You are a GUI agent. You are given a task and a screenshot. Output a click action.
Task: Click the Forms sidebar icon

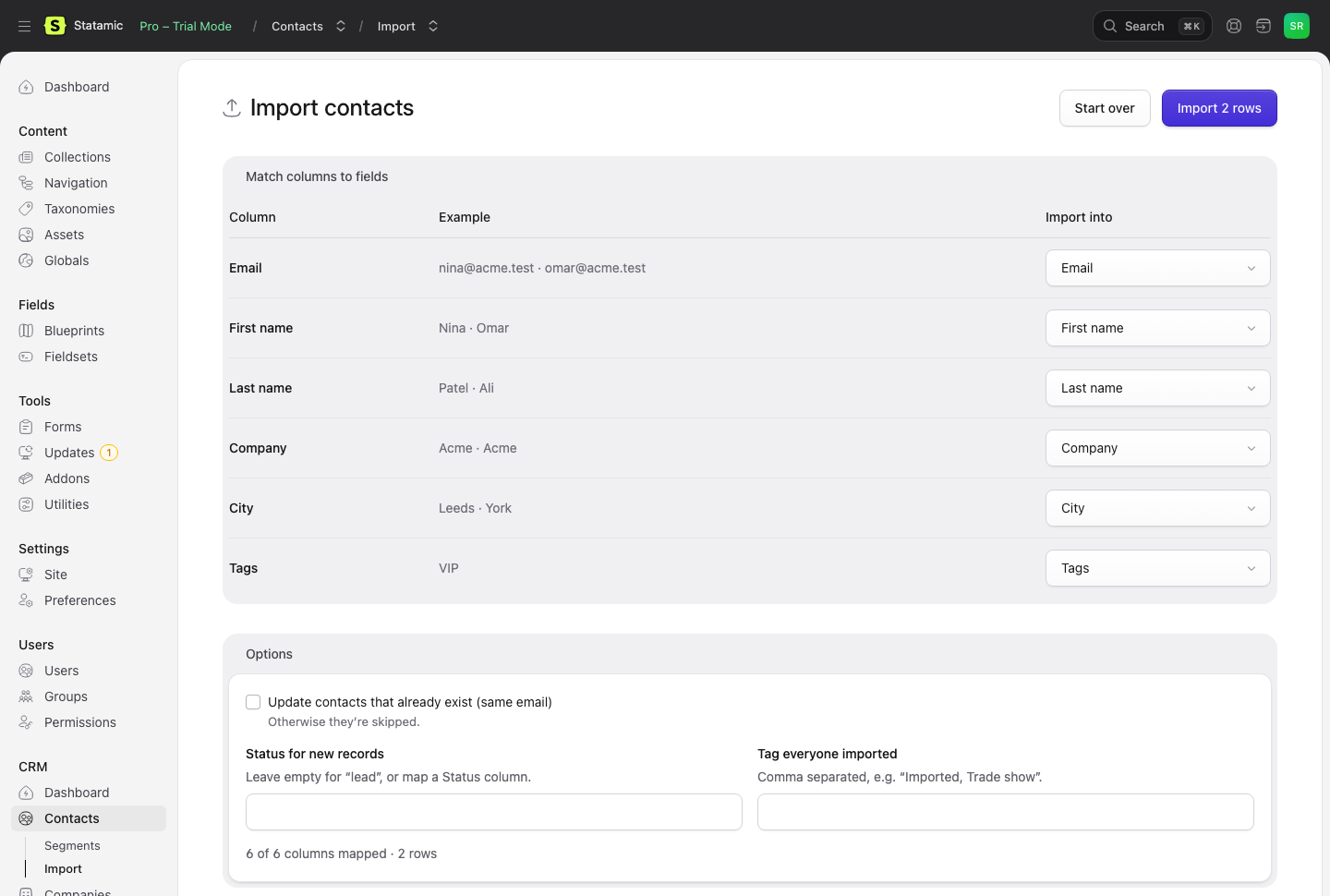tap(26, 427)
